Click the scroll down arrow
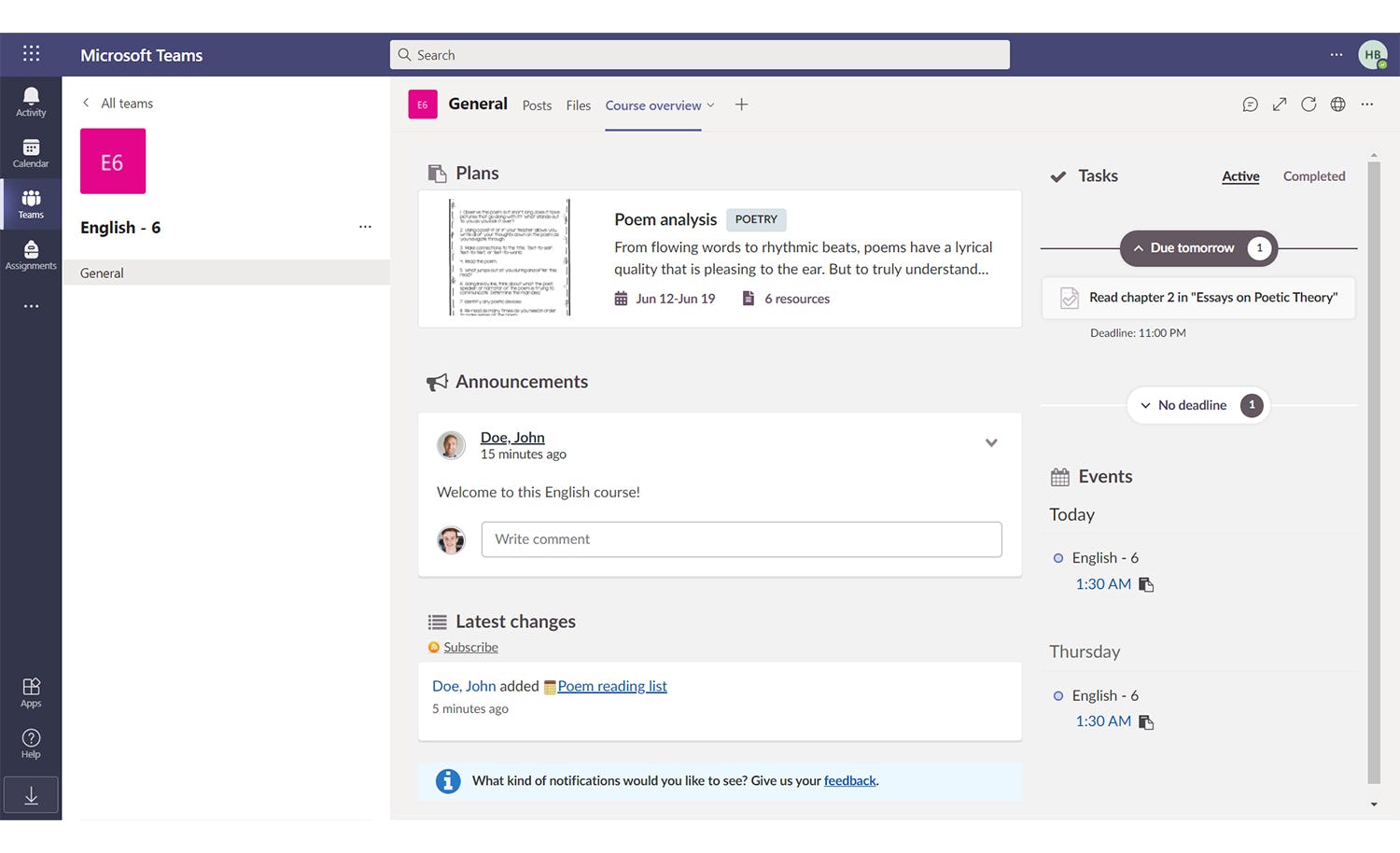Image resolution: width=1400 pixels, height=853 pixels. pos(1374,804)
